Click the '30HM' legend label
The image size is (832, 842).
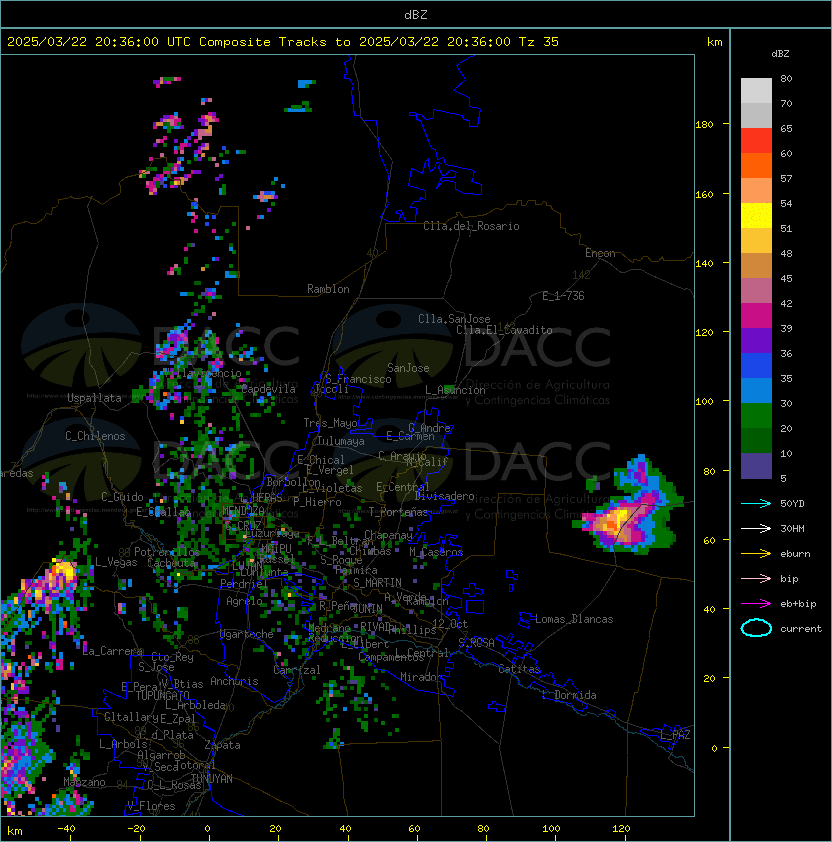point(792,529)
